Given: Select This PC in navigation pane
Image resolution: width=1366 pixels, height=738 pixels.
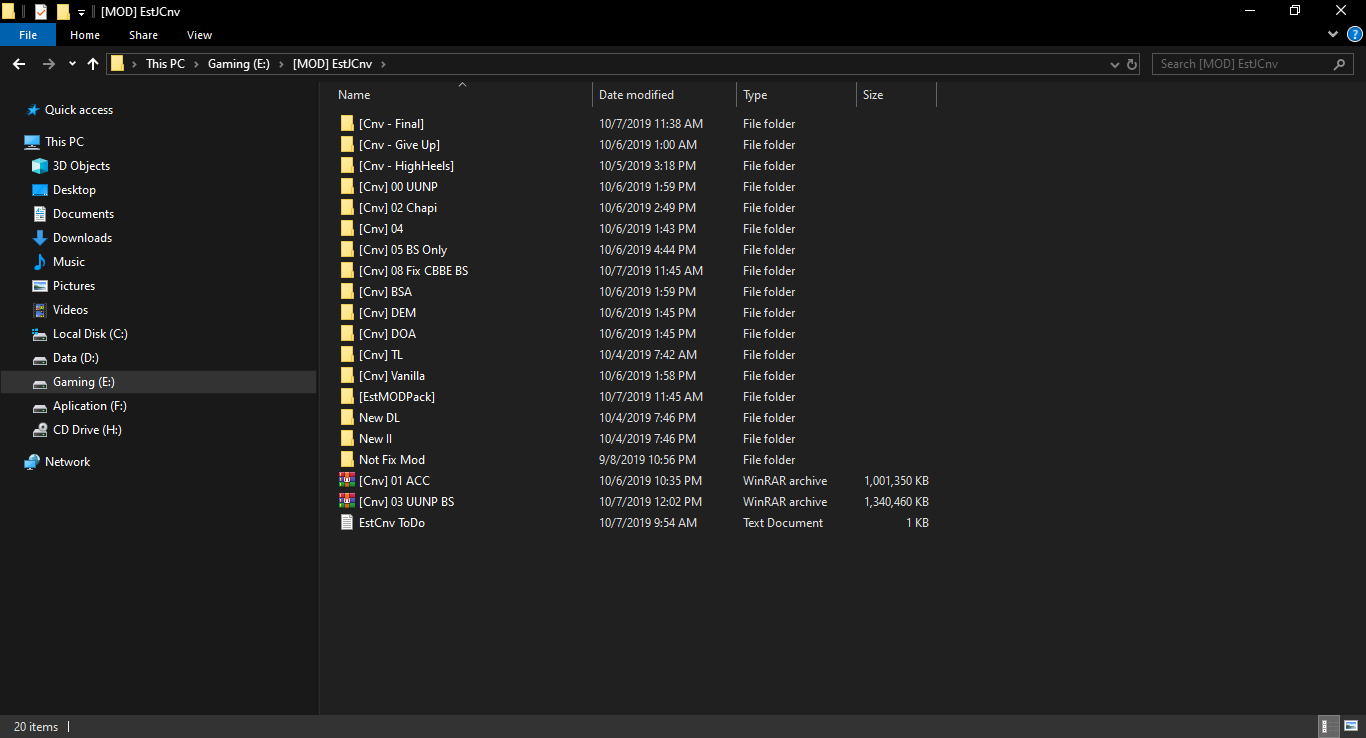Looking at the screenshot, I should pos(64,142).
